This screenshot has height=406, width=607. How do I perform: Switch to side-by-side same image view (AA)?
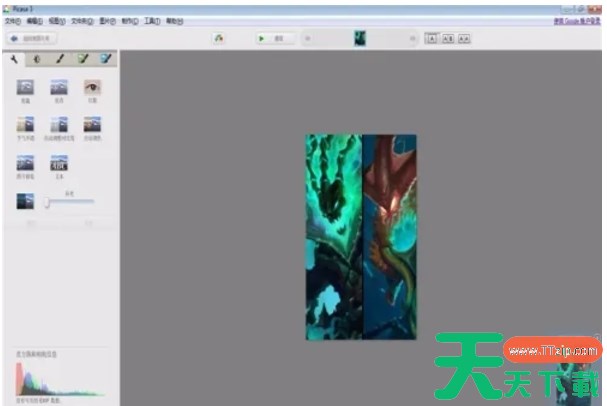tap(464, 38)
